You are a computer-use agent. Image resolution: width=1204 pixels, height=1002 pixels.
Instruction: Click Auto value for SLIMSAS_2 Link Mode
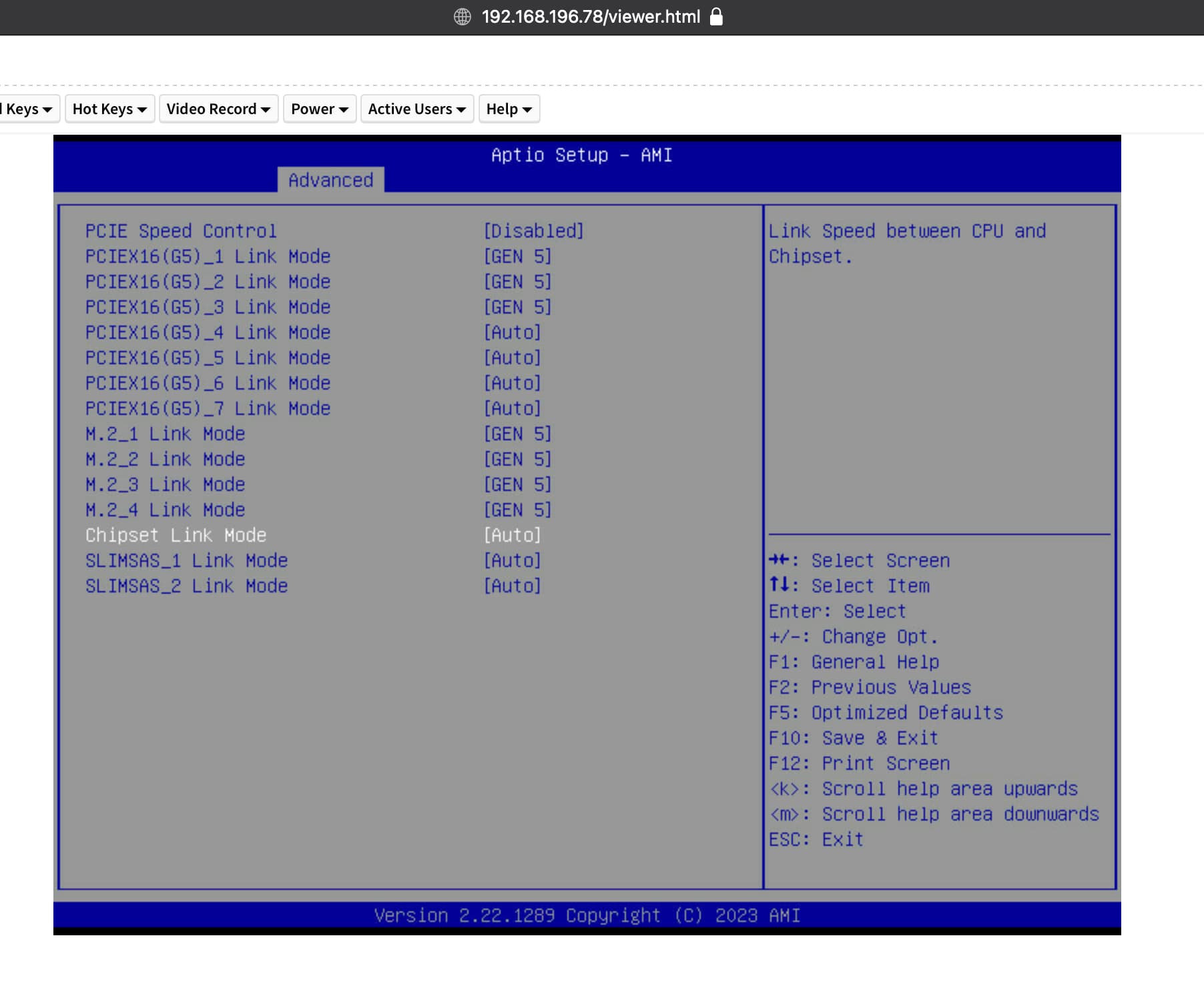coord(512,586)
